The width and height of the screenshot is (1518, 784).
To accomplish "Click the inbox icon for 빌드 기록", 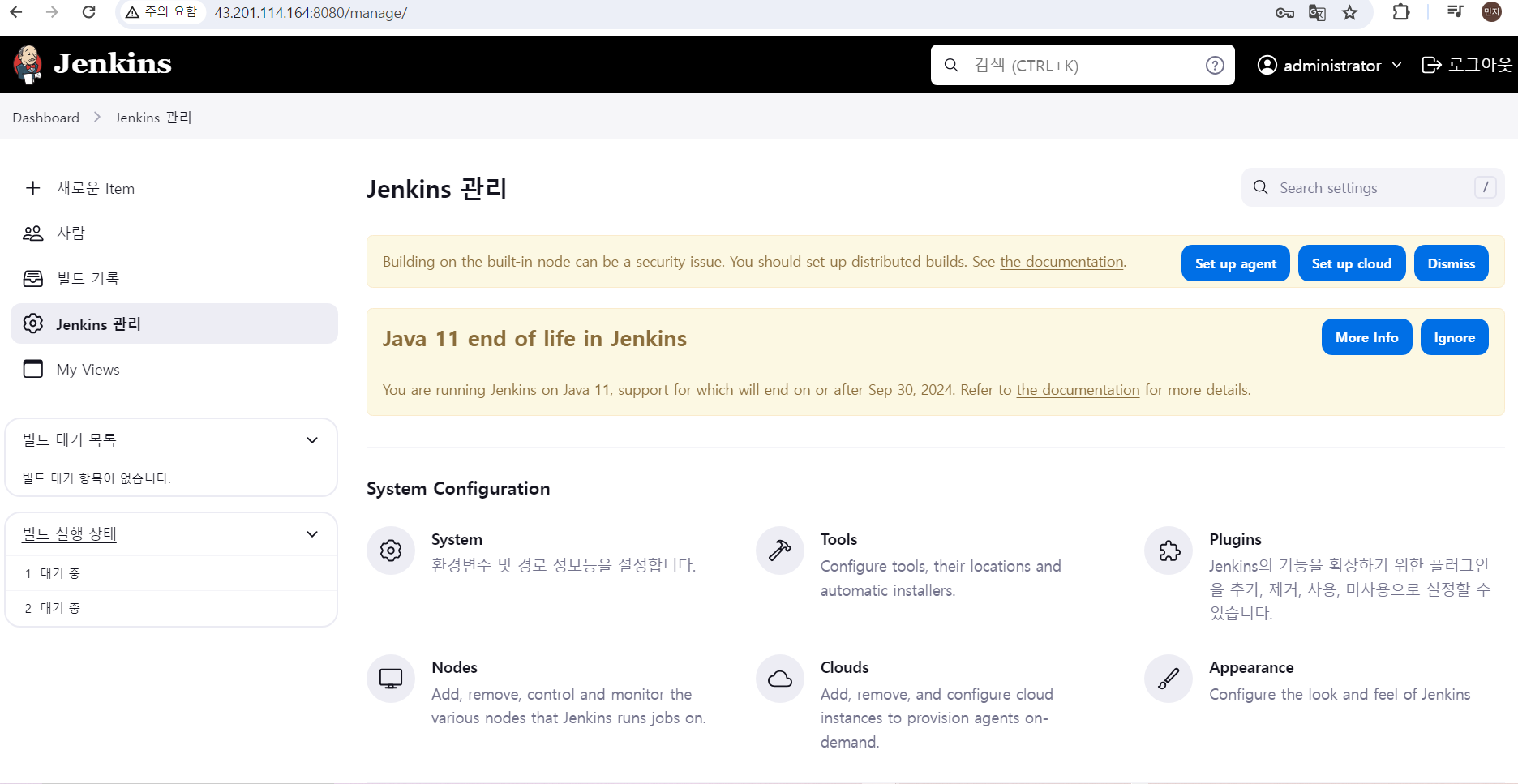I will (x=33, y=279).
